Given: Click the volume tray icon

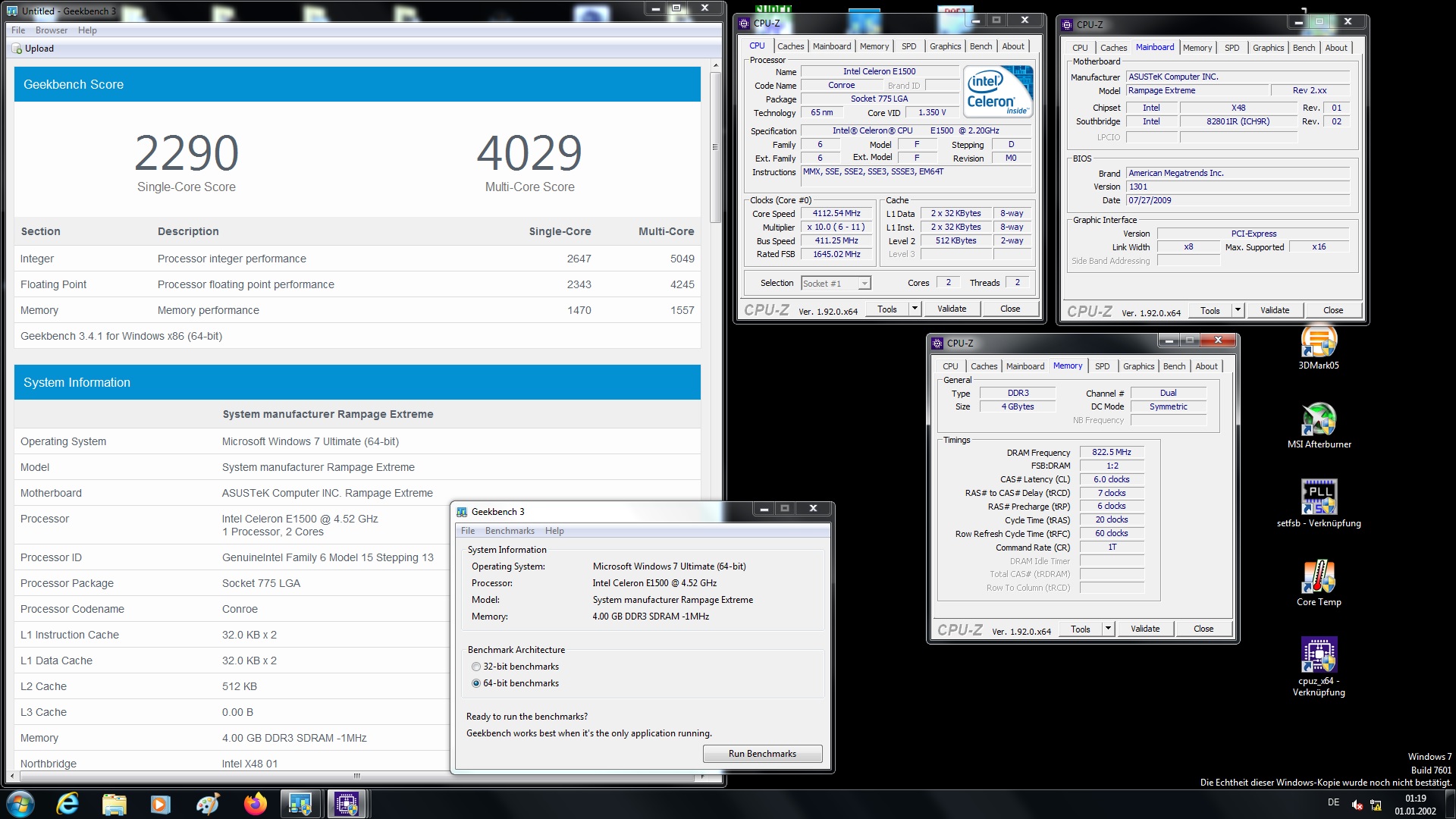Looking at the screenshot, I should [x=1357, y=805].
